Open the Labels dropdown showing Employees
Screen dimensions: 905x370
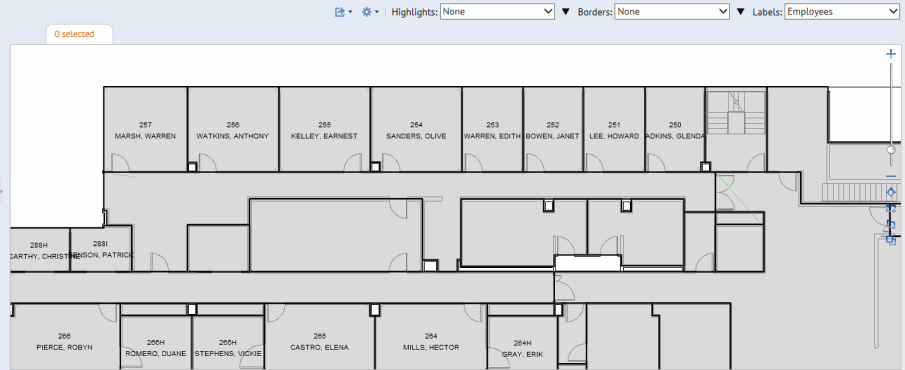pyautogui.click(x=842, y=12)
